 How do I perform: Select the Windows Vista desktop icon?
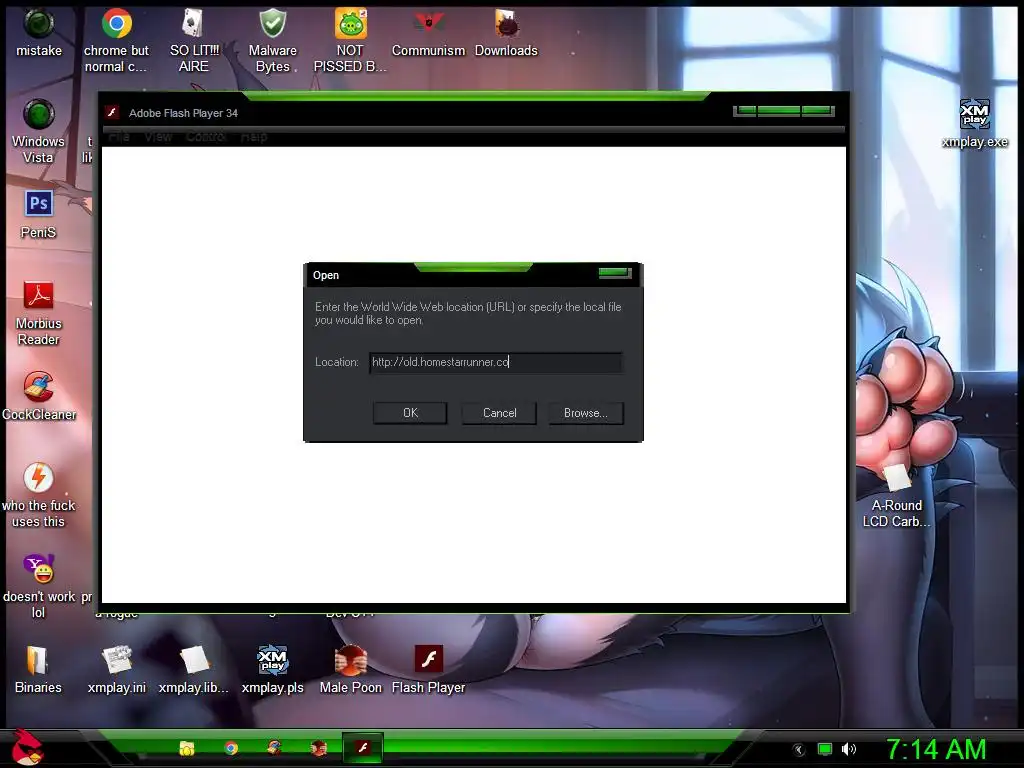[x=39, y=131]
